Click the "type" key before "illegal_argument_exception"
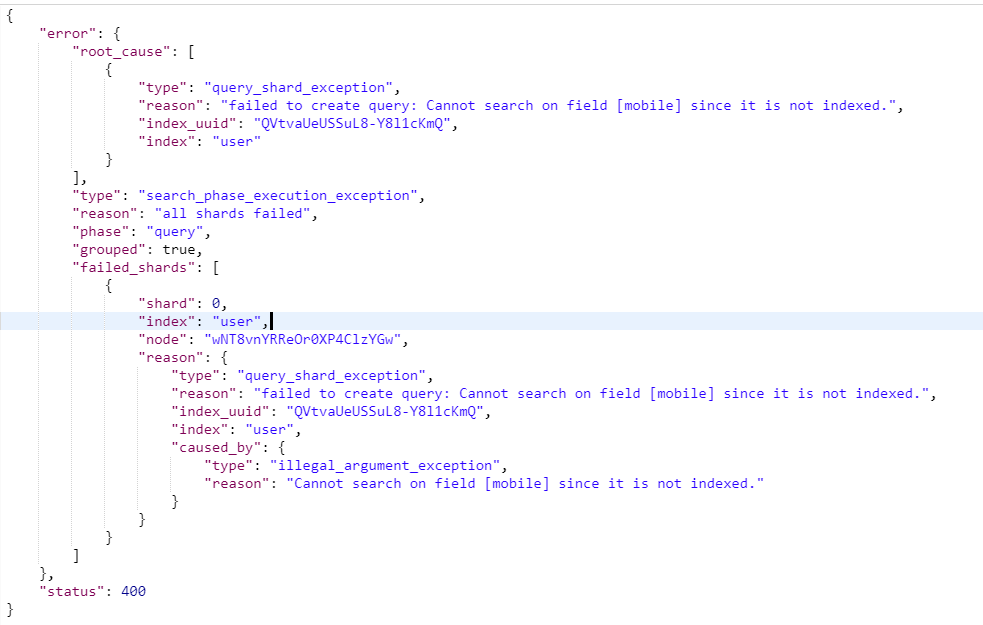The width and height of the screenshot is (983, 625). click(x=228, y=466)
